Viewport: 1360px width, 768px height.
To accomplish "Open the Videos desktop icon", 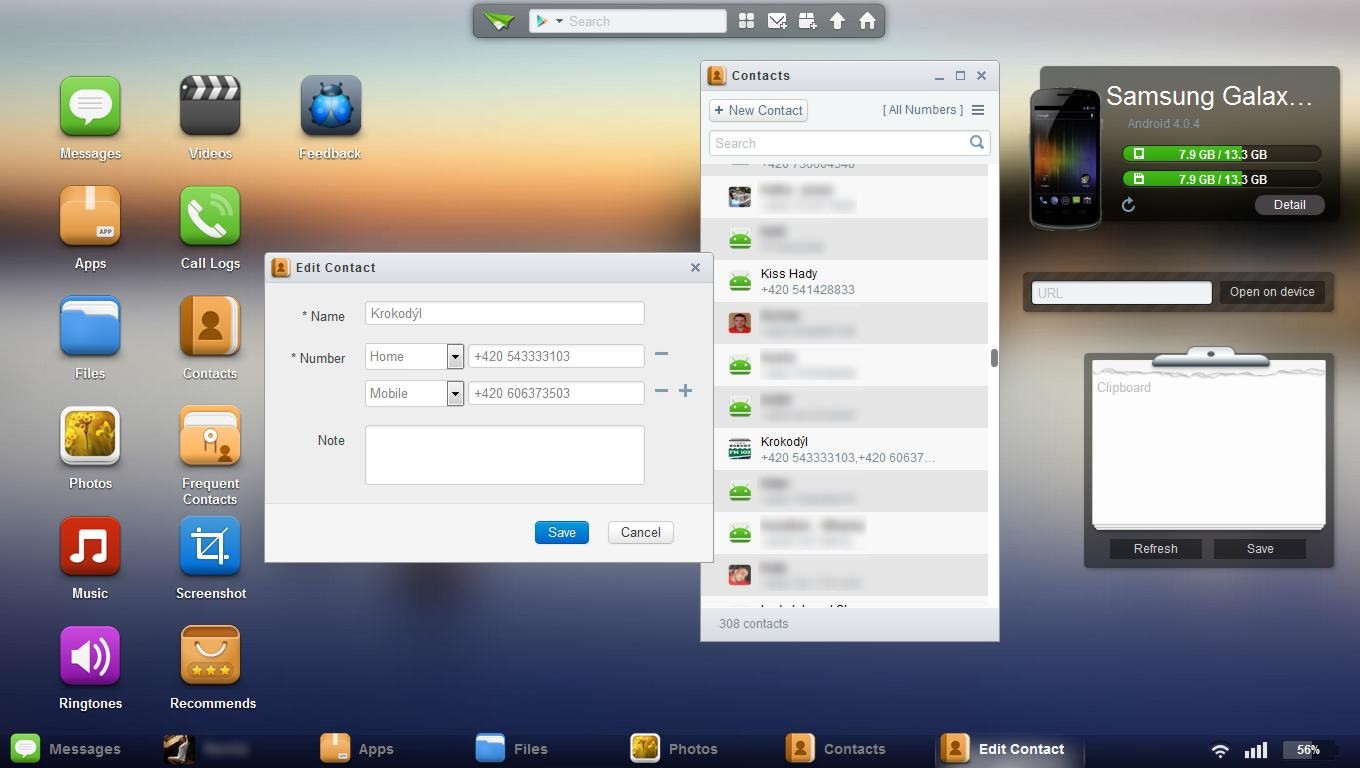I will pos(210,106).
